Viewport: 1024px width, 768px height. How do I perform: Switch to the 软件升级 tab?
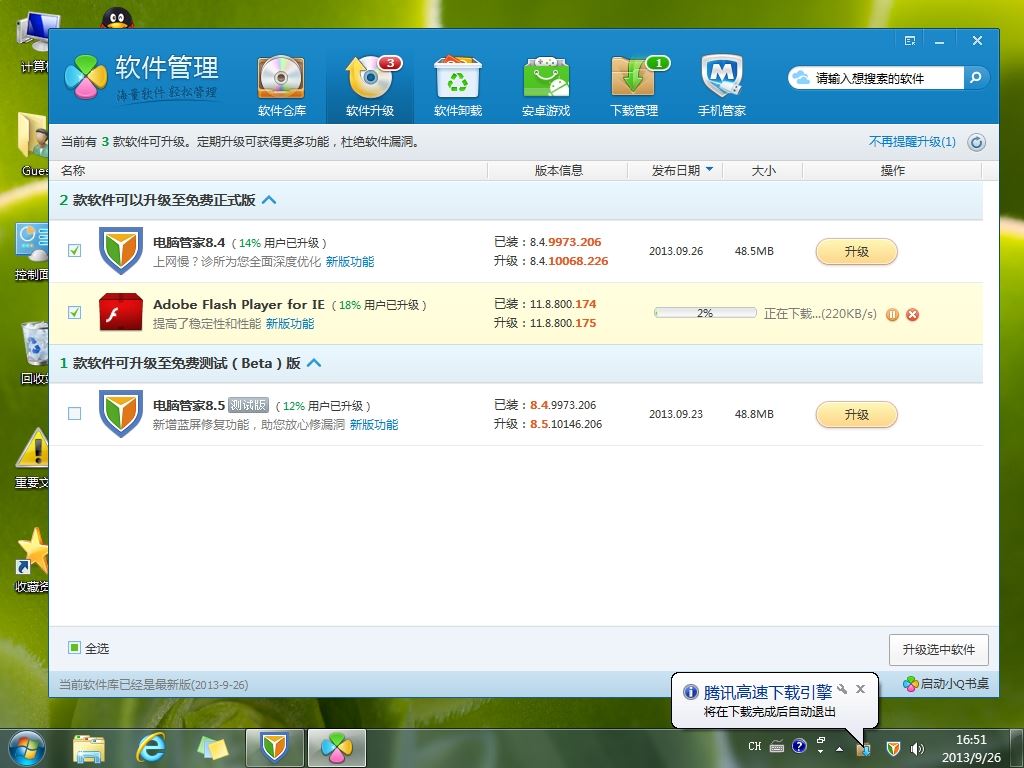[370, 86]
